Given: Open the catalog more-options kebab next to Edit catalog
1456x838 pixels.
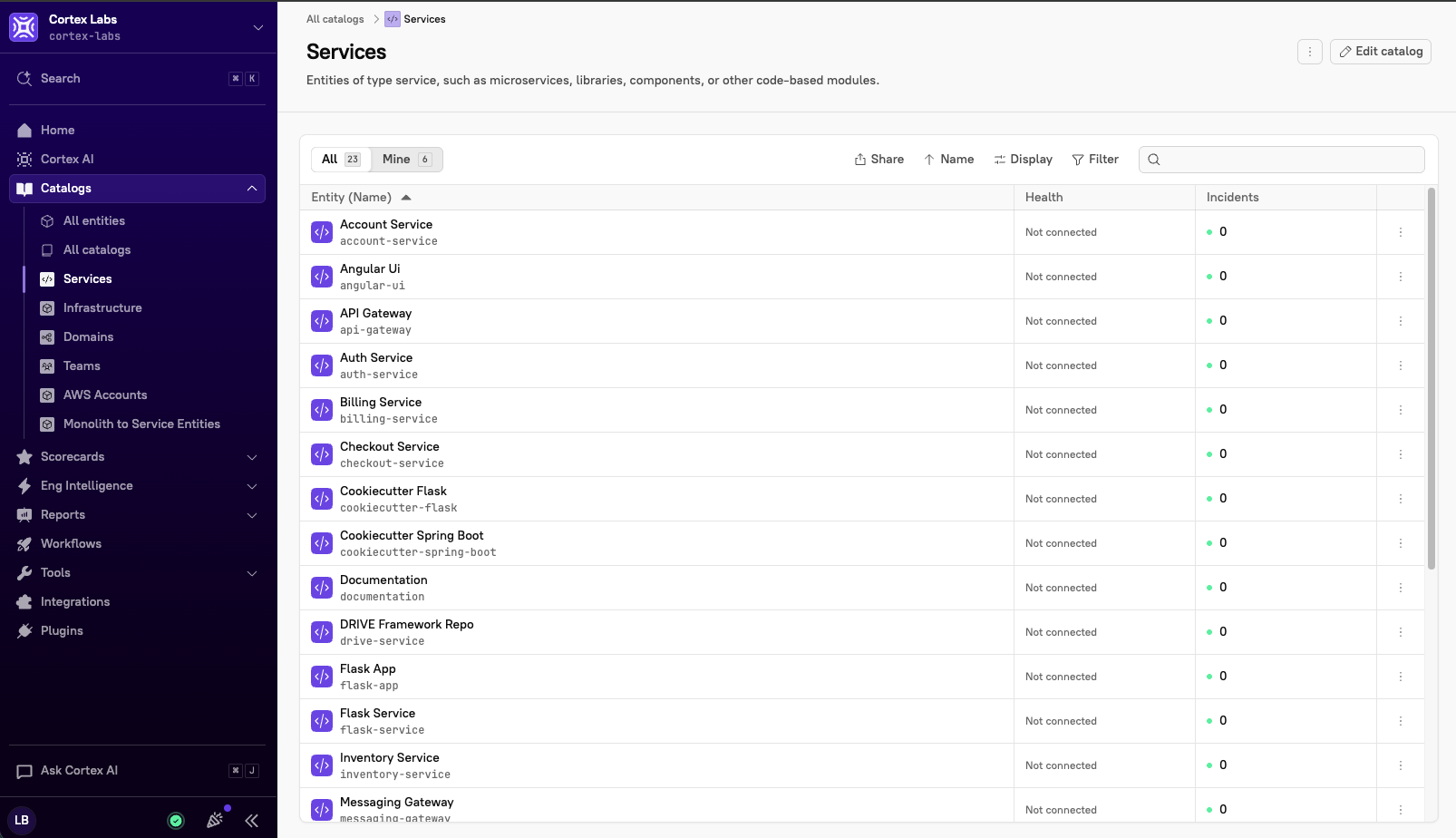Looking at the screenshot, I should click(1309, 52).
